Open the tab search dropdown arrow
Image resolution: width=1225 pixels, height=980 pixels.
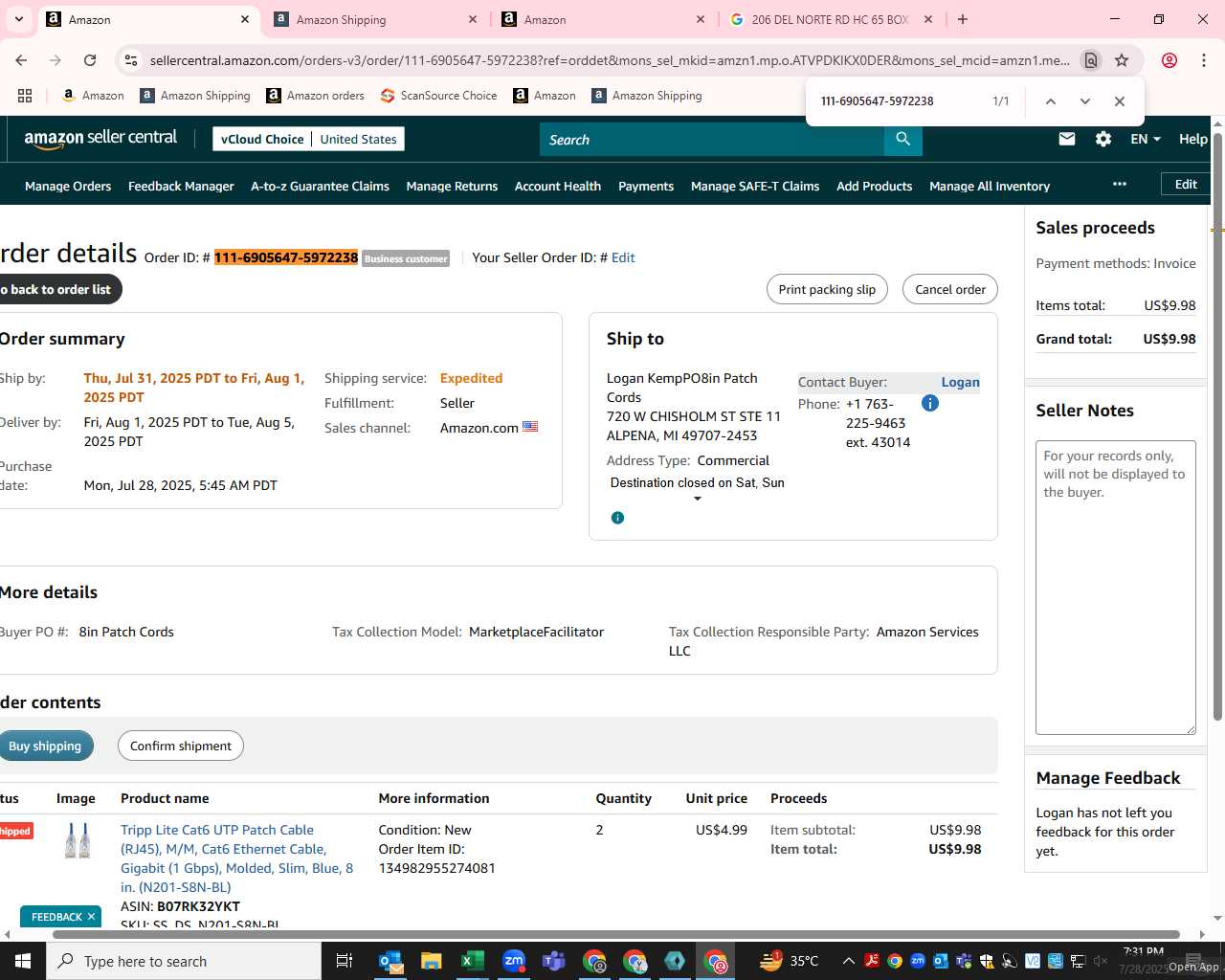[x=19, y=19]
